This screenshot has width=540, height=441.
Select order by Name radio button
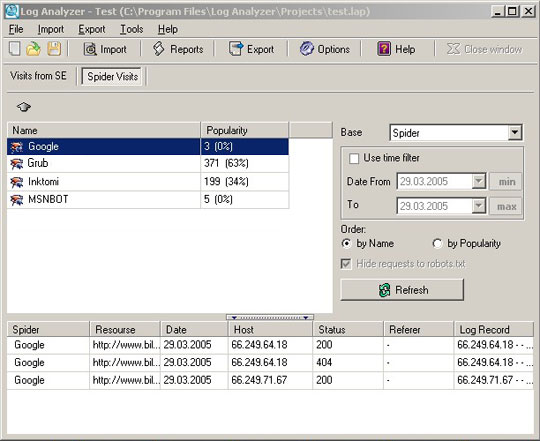point(346,243)
